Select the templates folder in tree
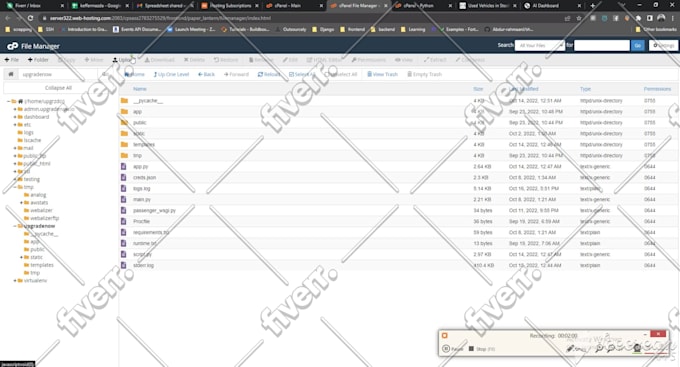 [42, 265]
